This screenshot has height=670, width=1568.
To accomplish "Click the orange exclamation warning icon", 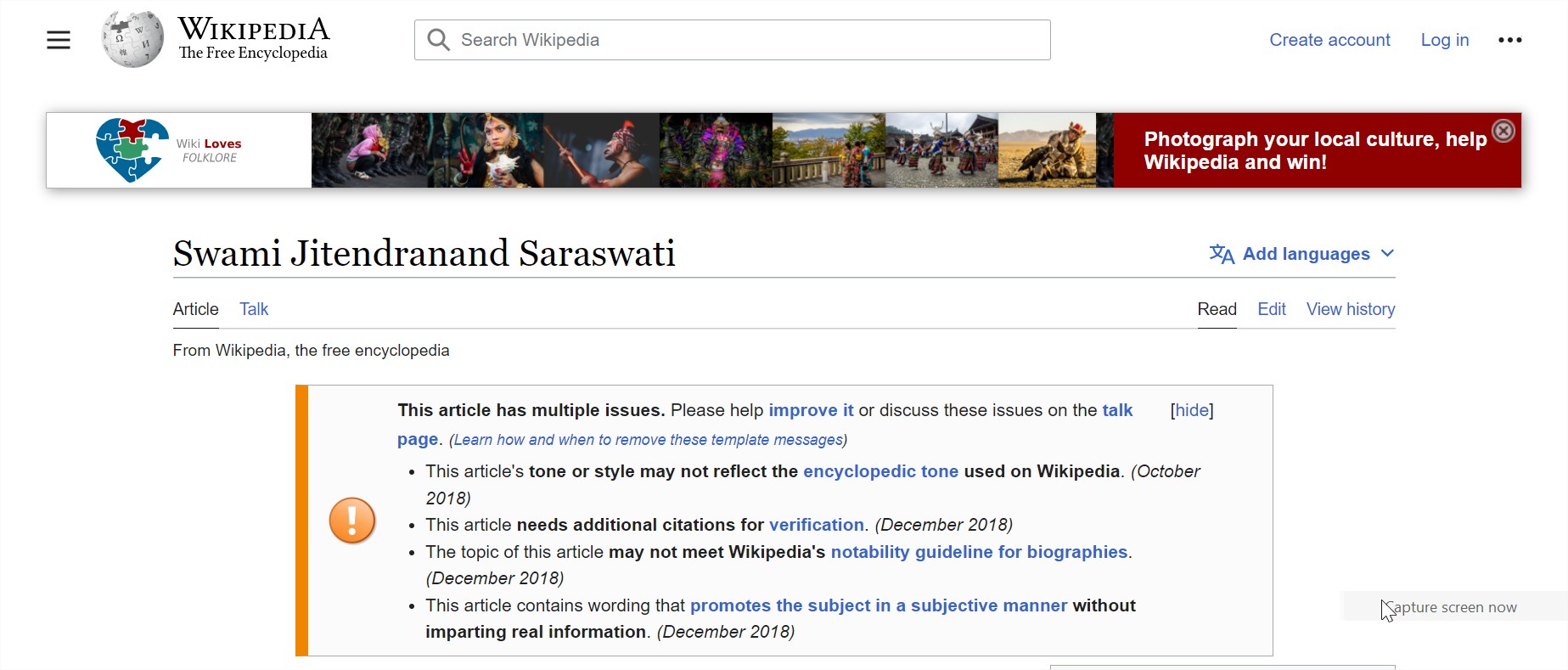I will tap(351, 521).
